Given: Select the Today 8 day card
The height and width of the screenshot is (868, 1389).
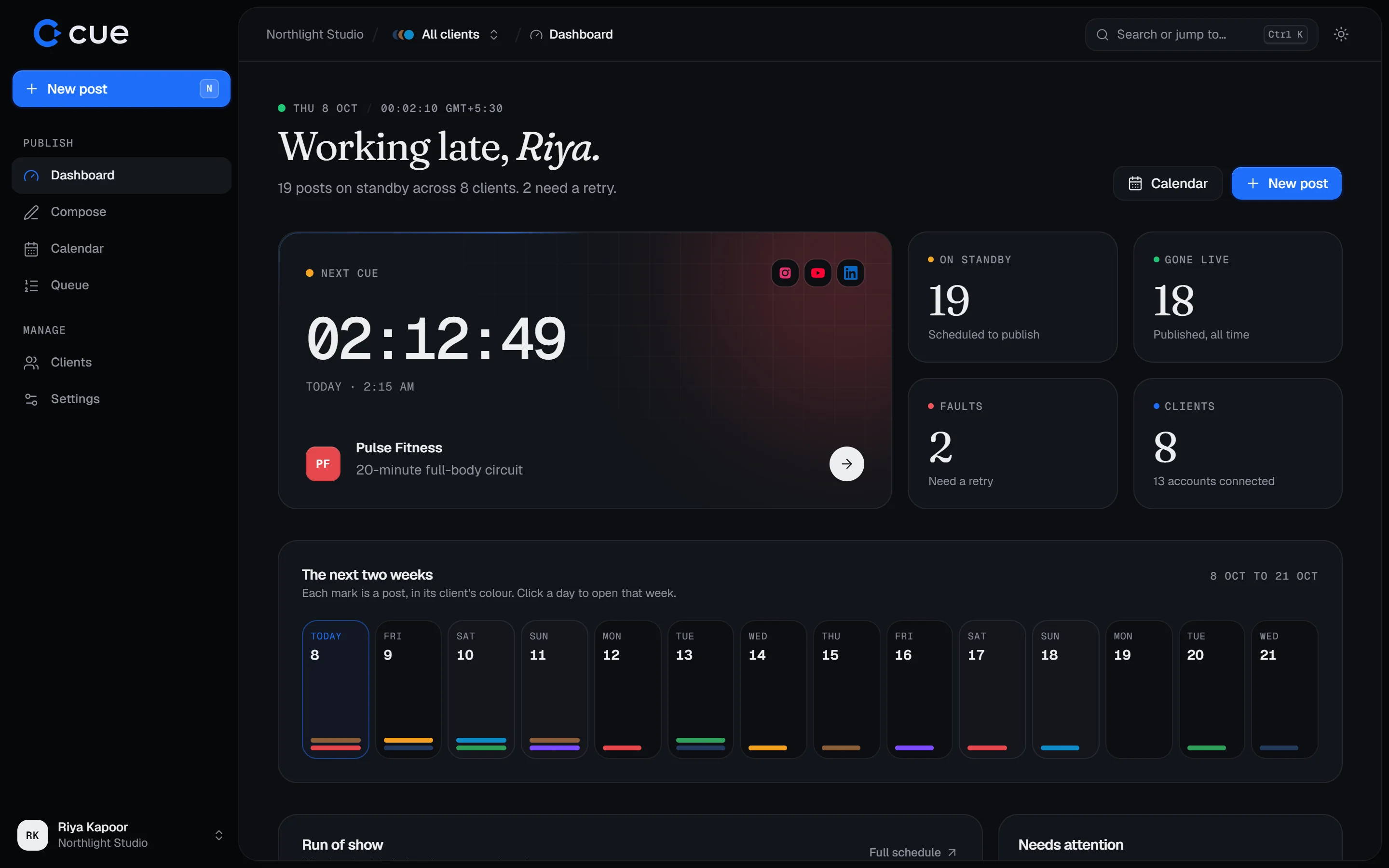Looking at the screenshot, I should coord(335,689).
